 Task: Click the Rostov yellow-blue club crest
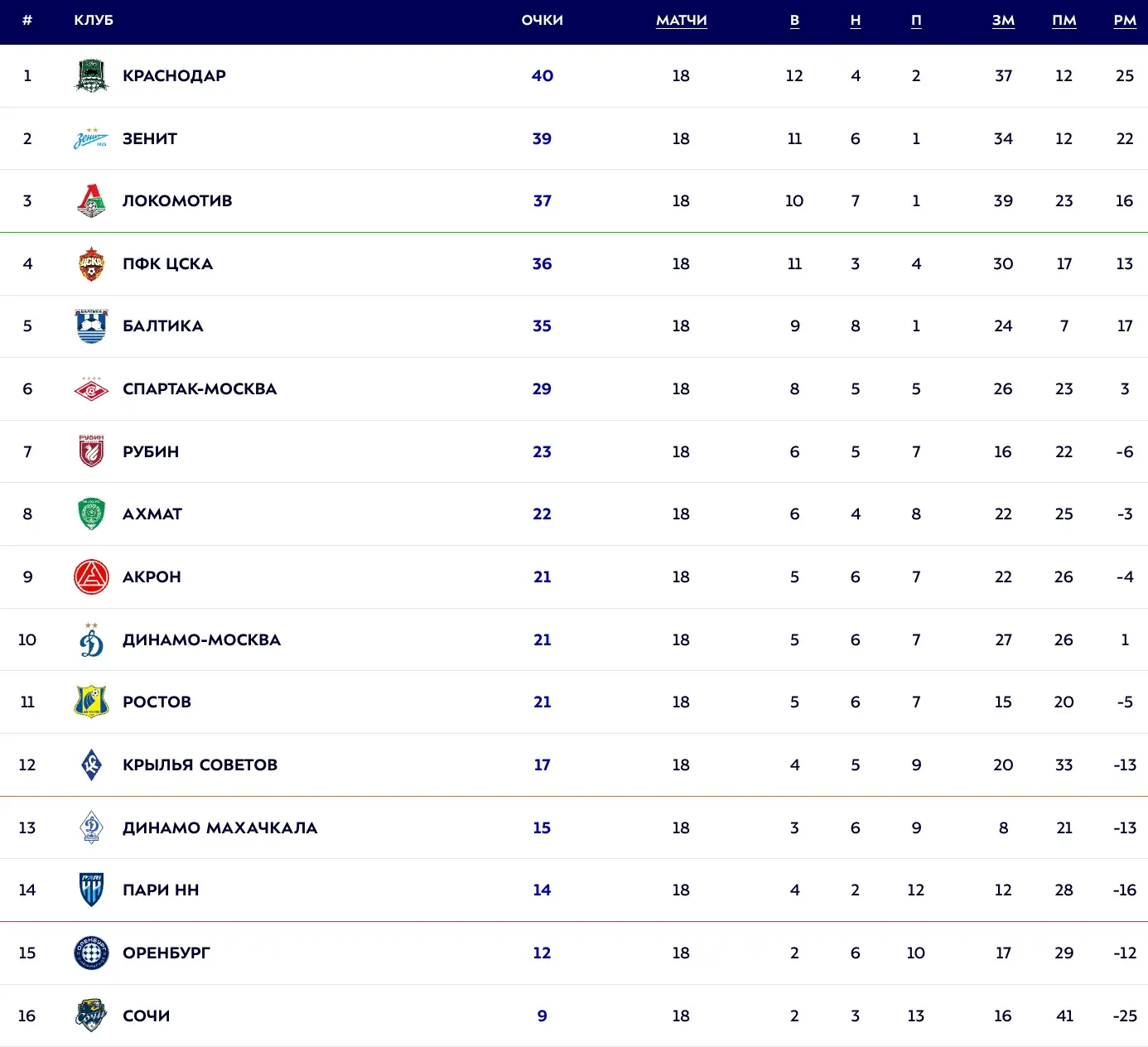click(91, 702)
